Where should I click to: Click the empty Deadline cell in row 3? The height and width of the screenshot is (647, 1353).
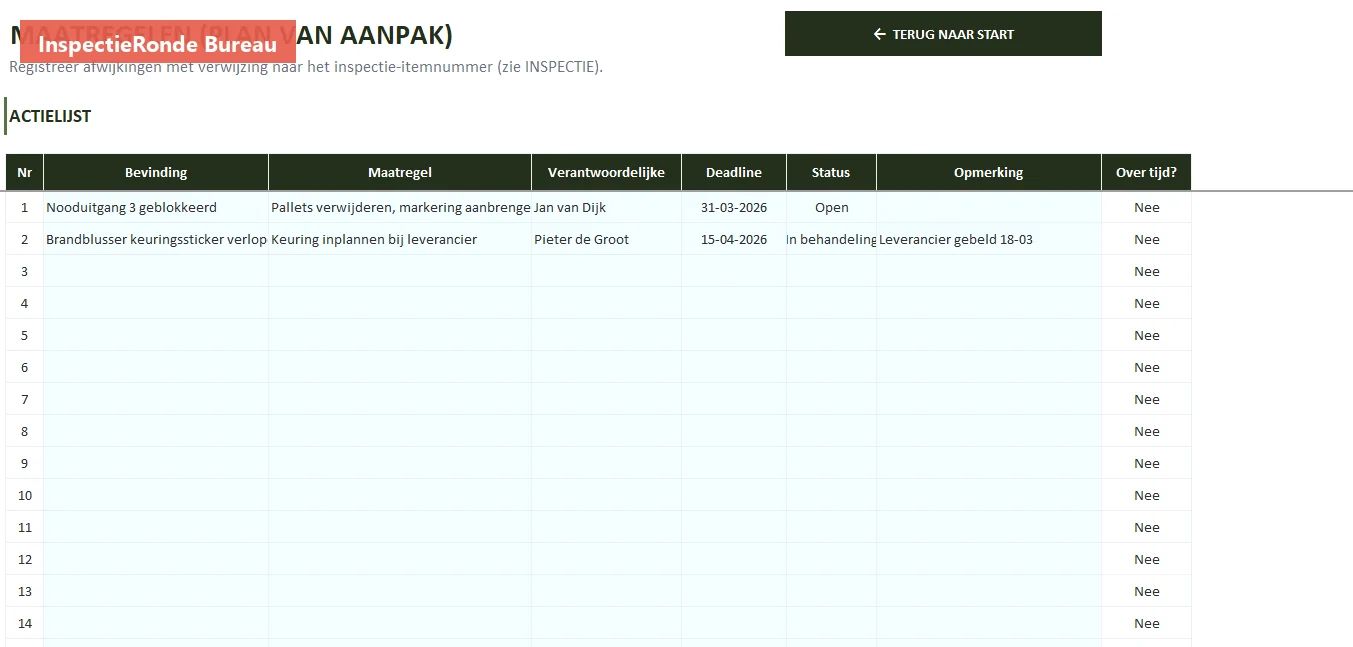click(x=734, y=271)
